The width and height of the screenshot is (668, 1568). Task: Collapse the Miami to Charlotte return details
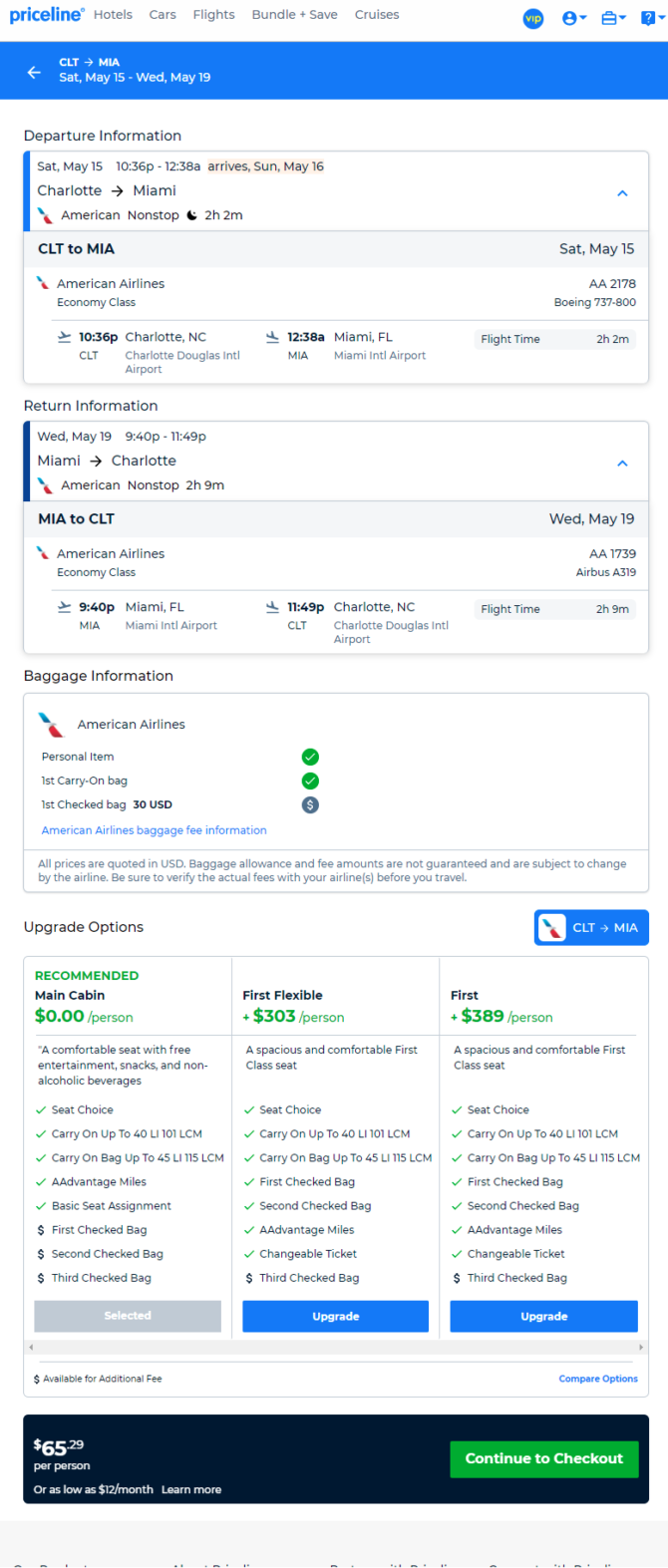tap(622, 464)
